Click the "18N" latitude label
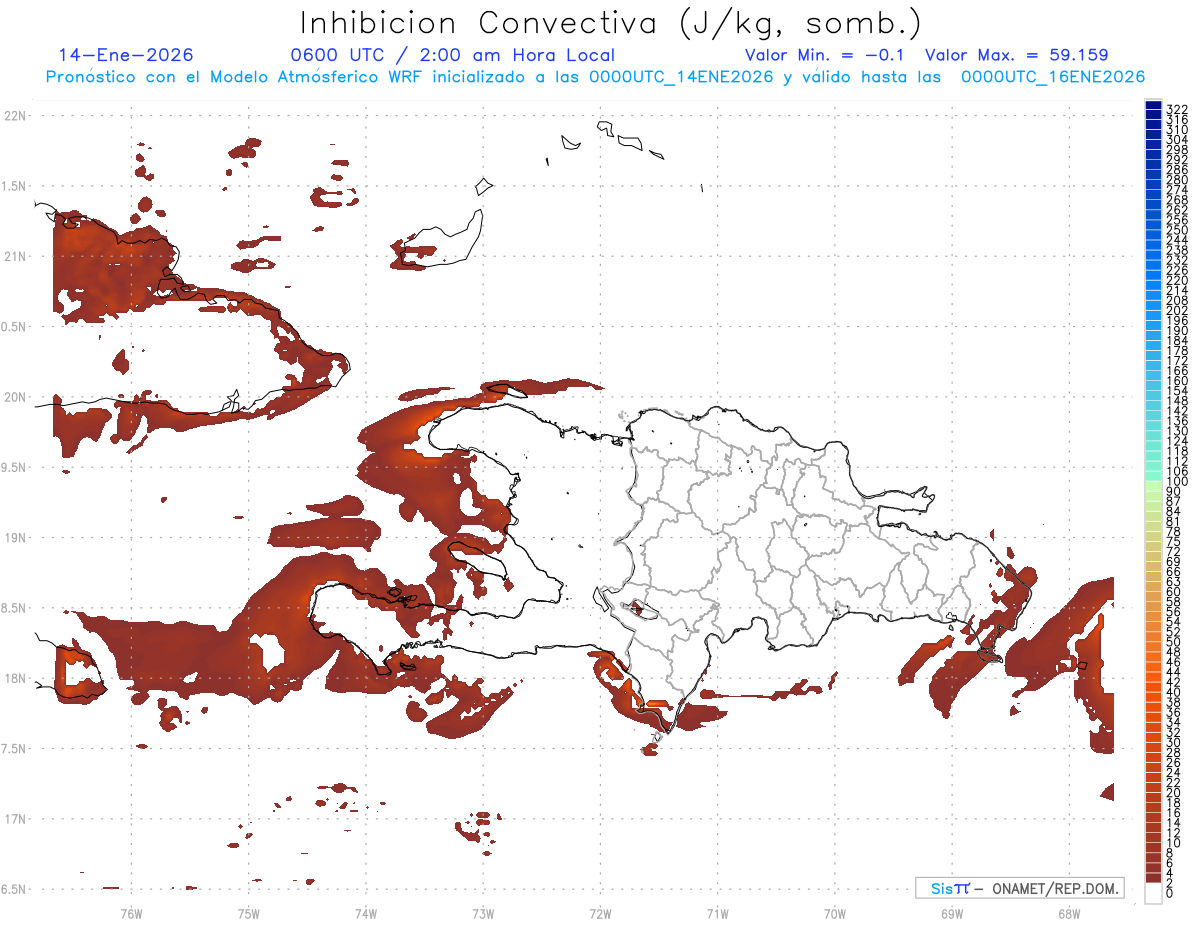Image resolution: width=1200 pixels, height=927 pixels. [x=16, y=678]
